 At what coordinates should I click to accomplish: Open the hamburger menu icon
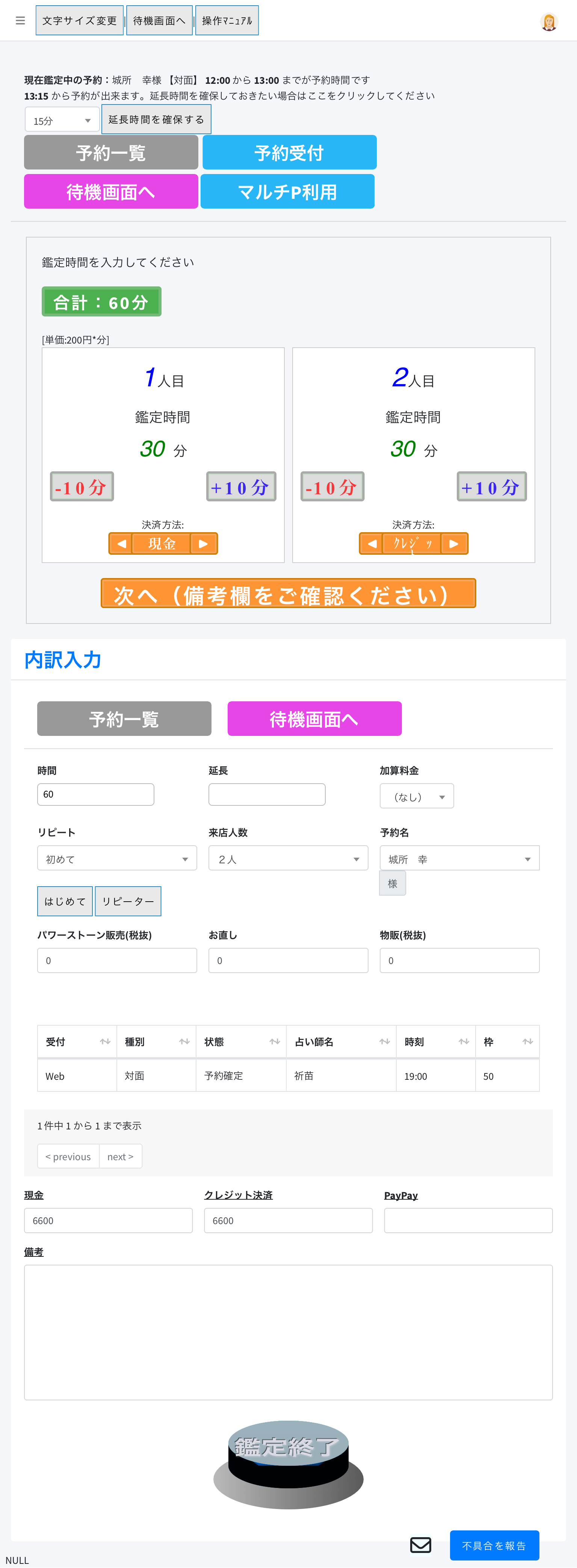click(20, 21)
